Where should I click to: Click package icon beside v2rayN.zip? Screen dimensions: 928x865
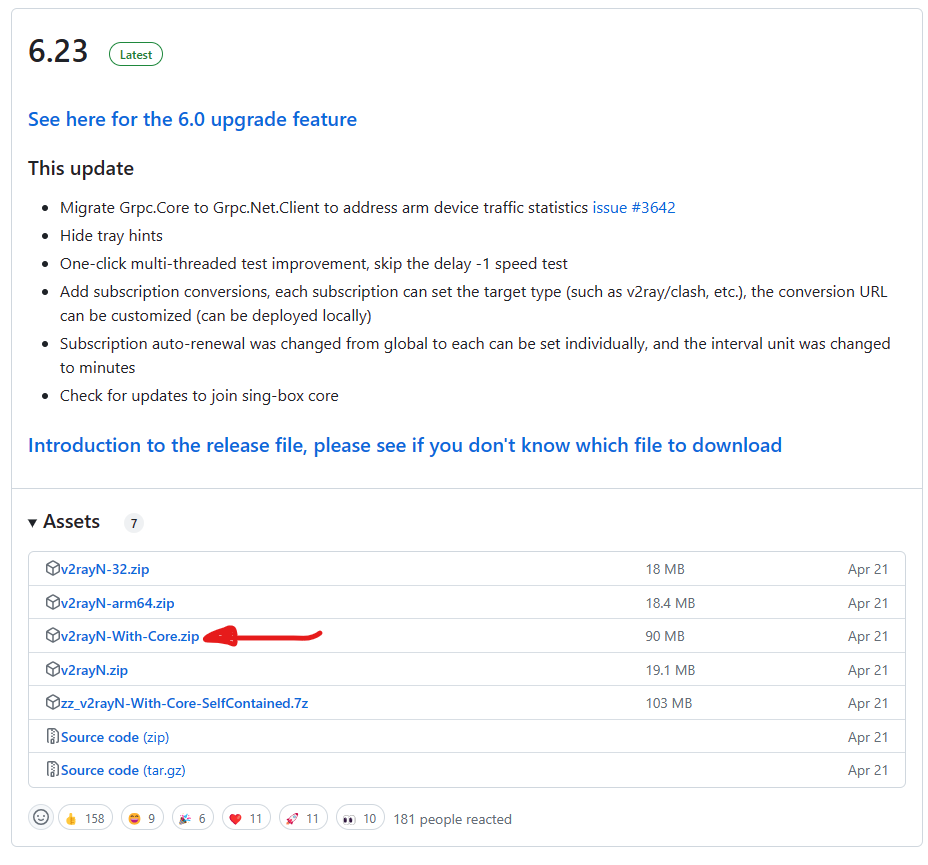click(x=53, y=669)
